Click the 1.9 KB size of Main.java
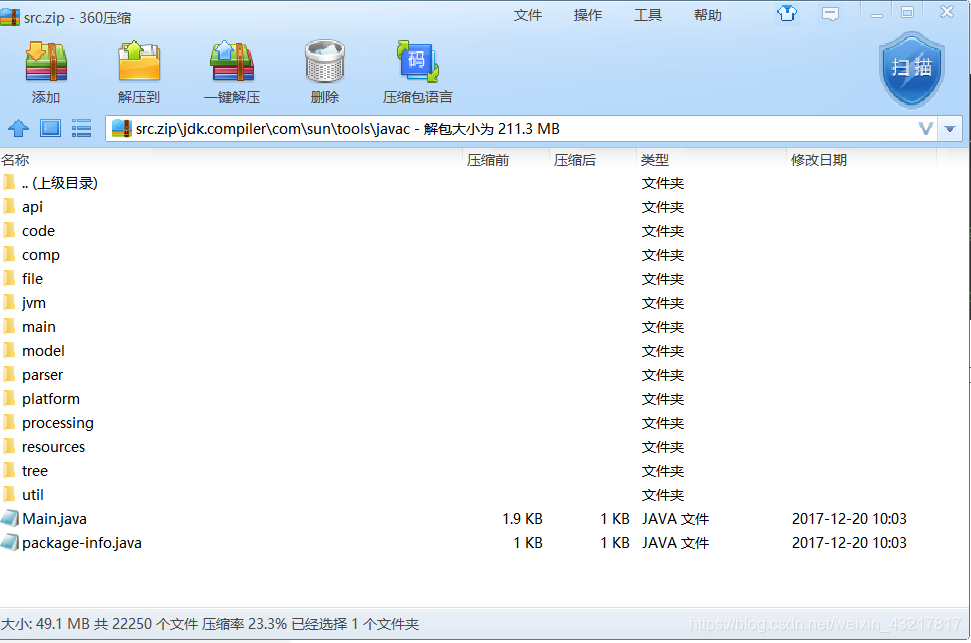971x643 pixels. point(522,518)
